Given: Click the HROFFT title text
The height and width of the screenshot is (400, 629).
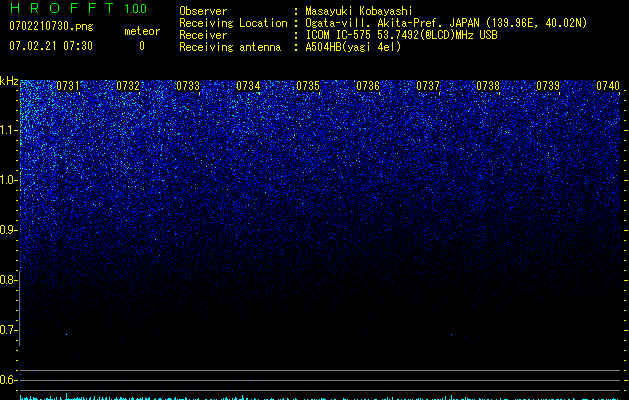Looking at the screenshot, I should [62, 8].
